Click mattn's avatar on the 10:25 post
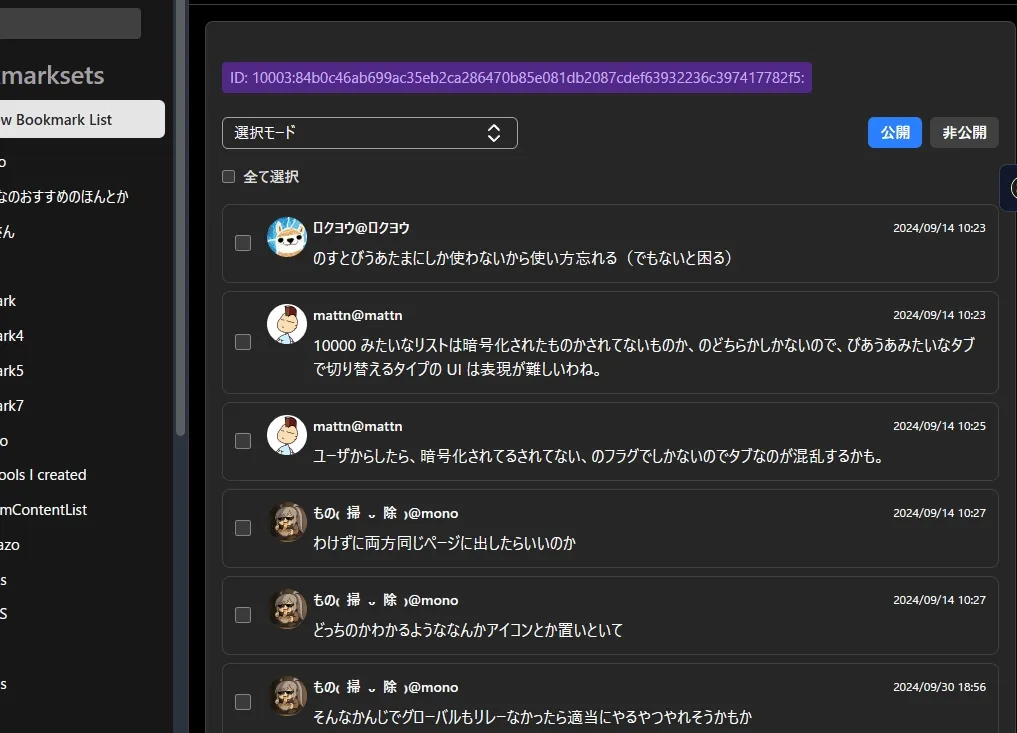Image resolution: width=1017 pixels, height=733 pixels. tap(287, 436)
